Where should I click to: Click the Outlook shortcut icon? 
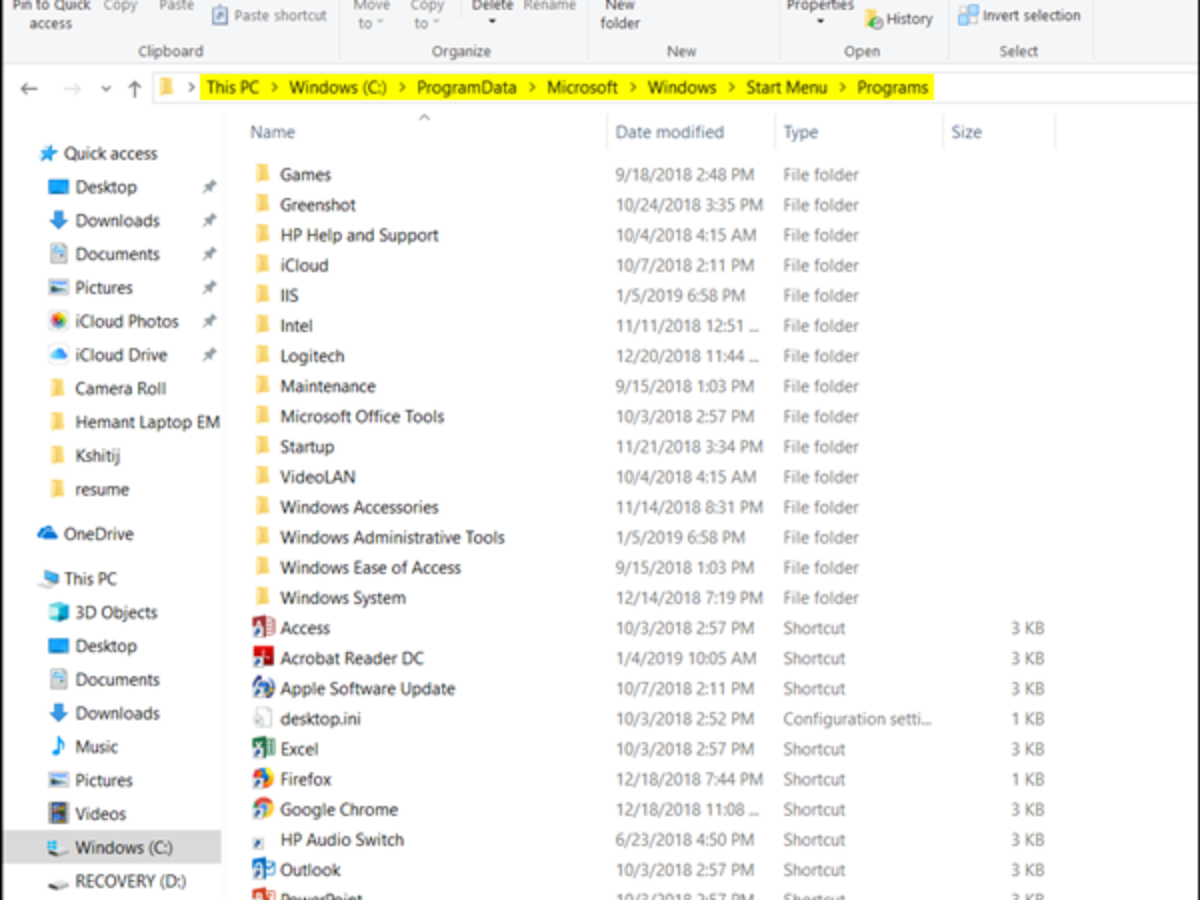(263, 869)
